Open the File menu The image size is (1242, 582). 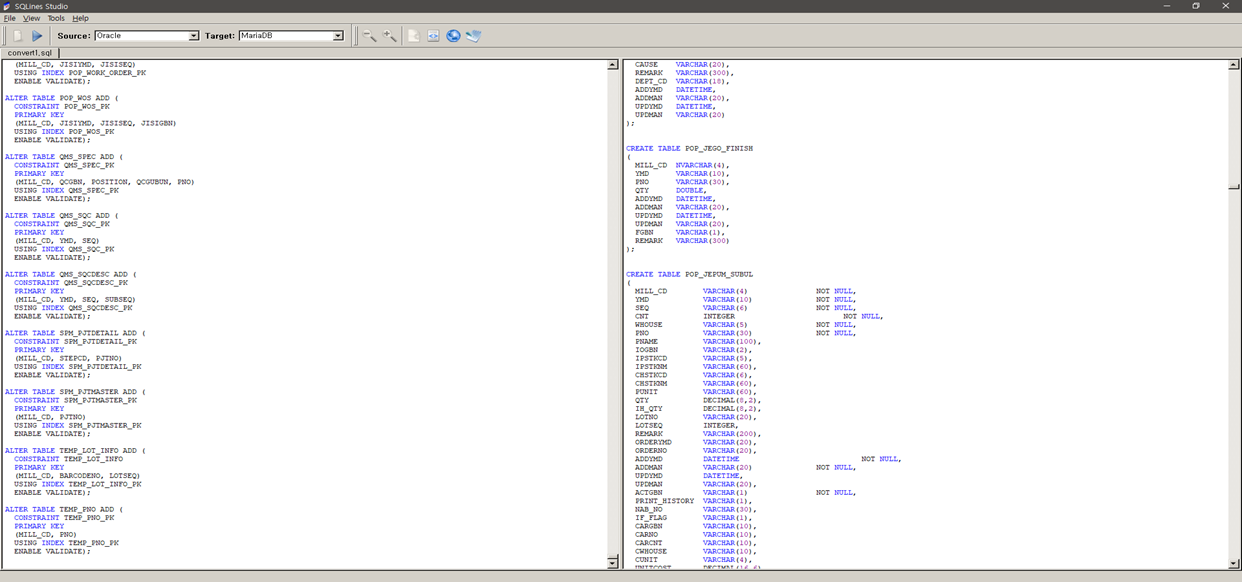[9, 18]
